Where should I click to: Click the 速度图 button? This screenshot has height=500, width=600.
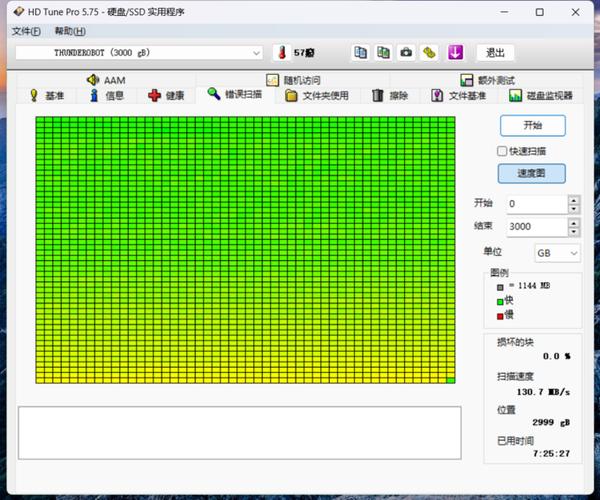[532, 173]
